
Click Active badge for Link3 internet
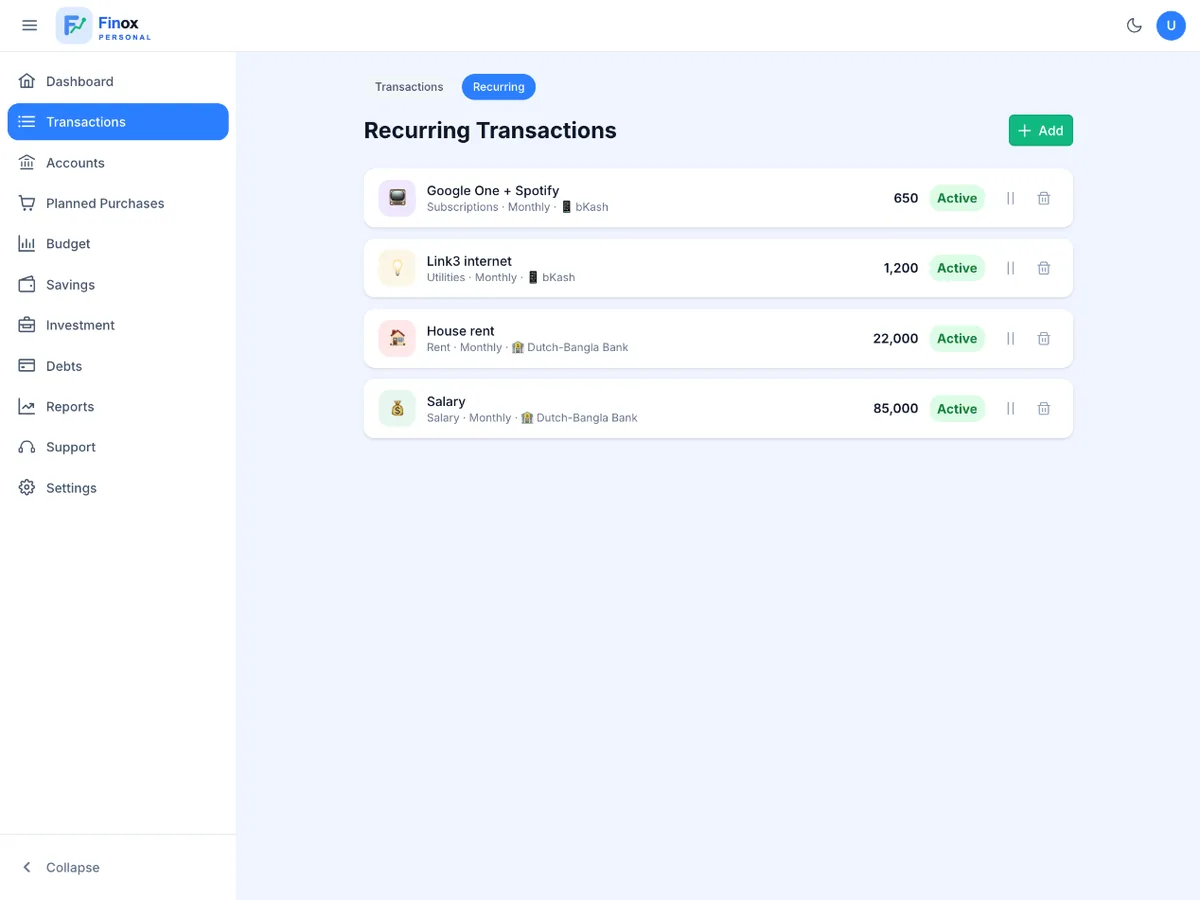957,268
